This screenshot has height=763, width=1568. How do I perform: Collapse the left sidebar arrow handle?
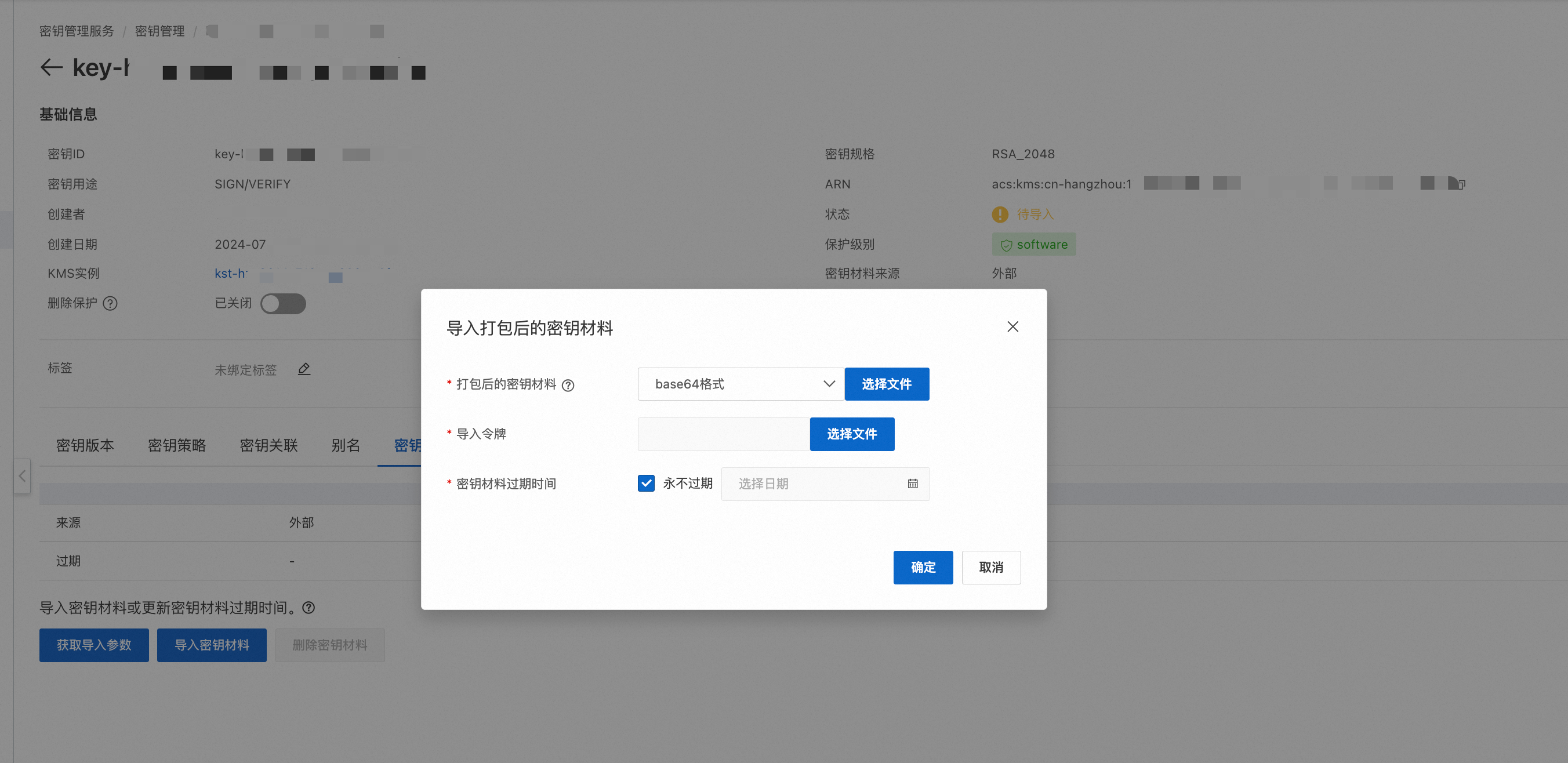pos(22,476)
